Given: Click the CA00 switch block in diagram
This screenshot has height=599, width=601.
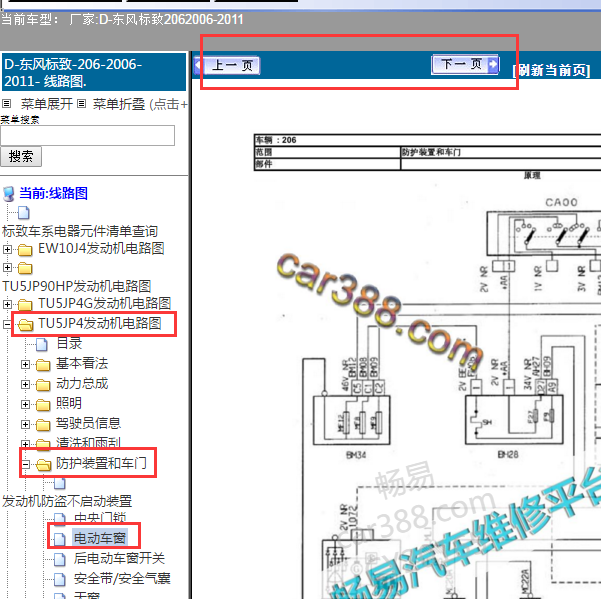Looking at the screenshot, I should click(x=544, y=233).
